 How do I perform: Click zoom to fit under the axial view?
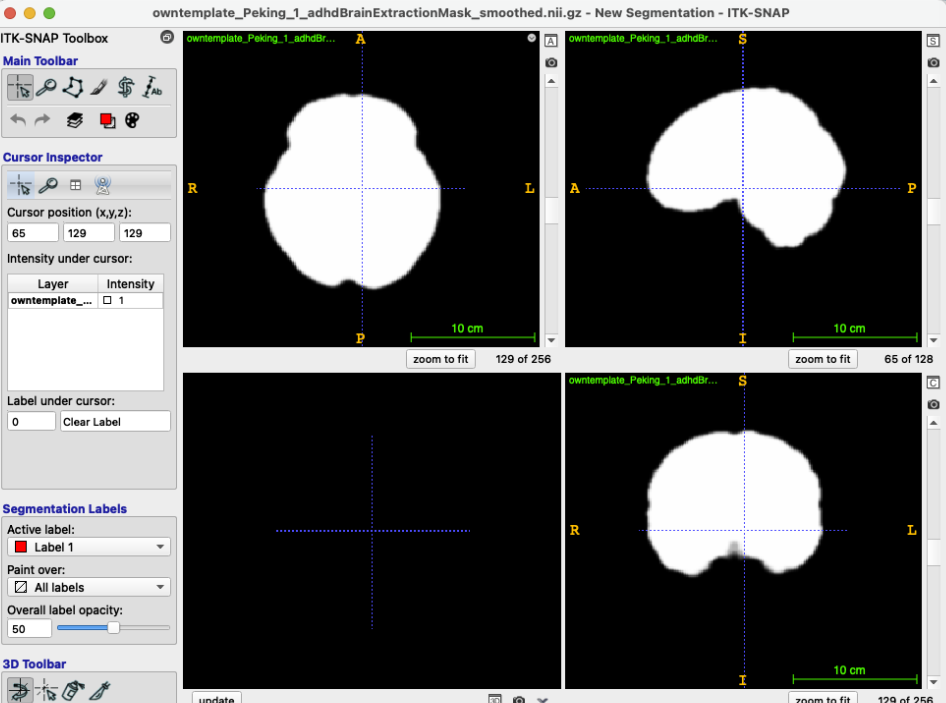(440, 359)
